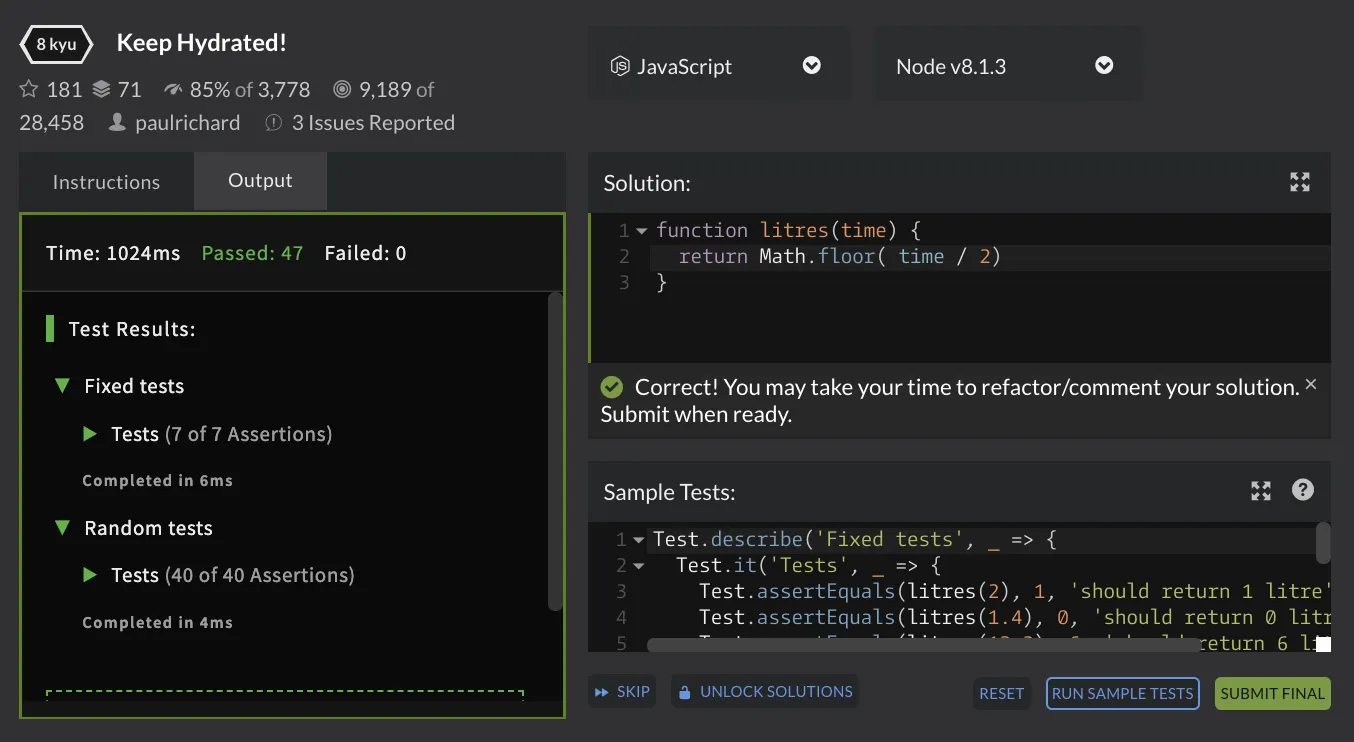Click the Completed in 6ms text
This screenshot has width=1354, height=742.
157,481
